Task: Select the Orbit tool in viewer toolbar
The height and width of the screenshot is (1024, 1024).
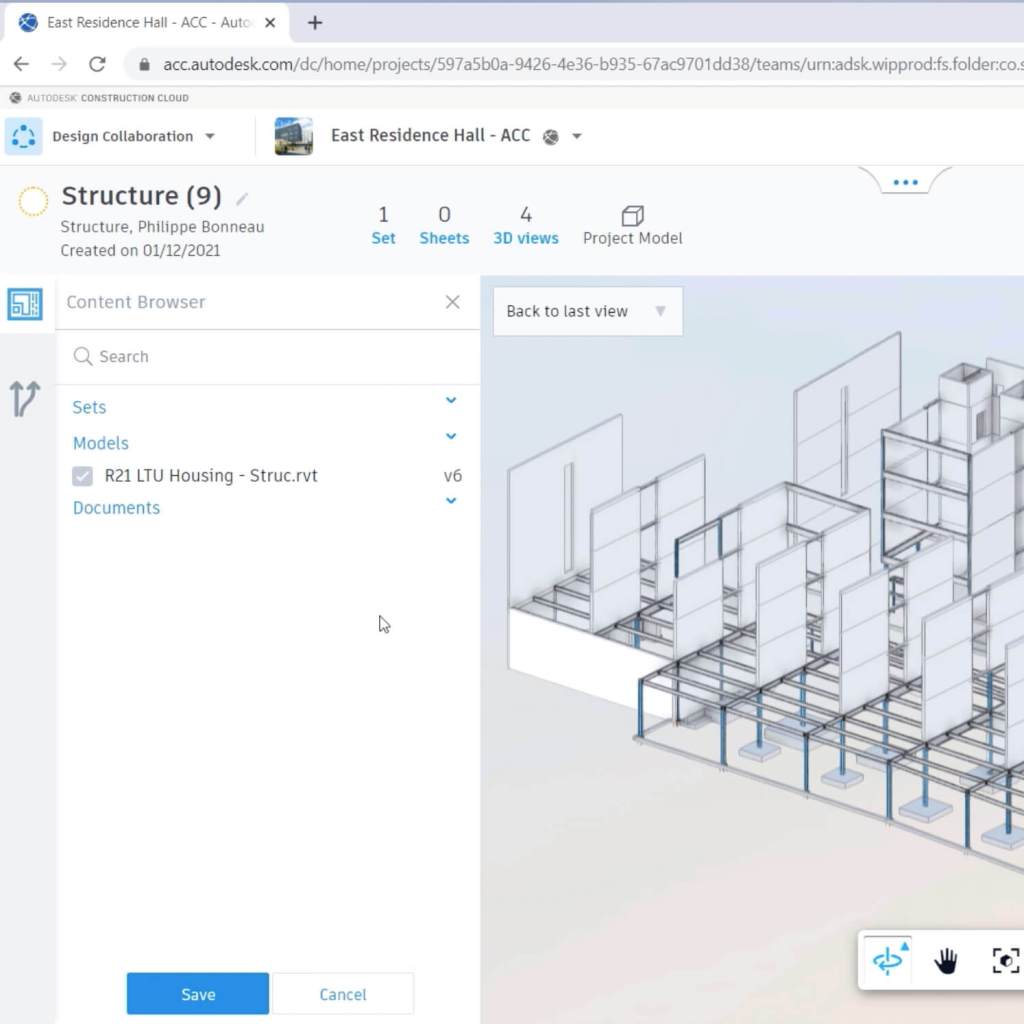Action: (888, 961)
